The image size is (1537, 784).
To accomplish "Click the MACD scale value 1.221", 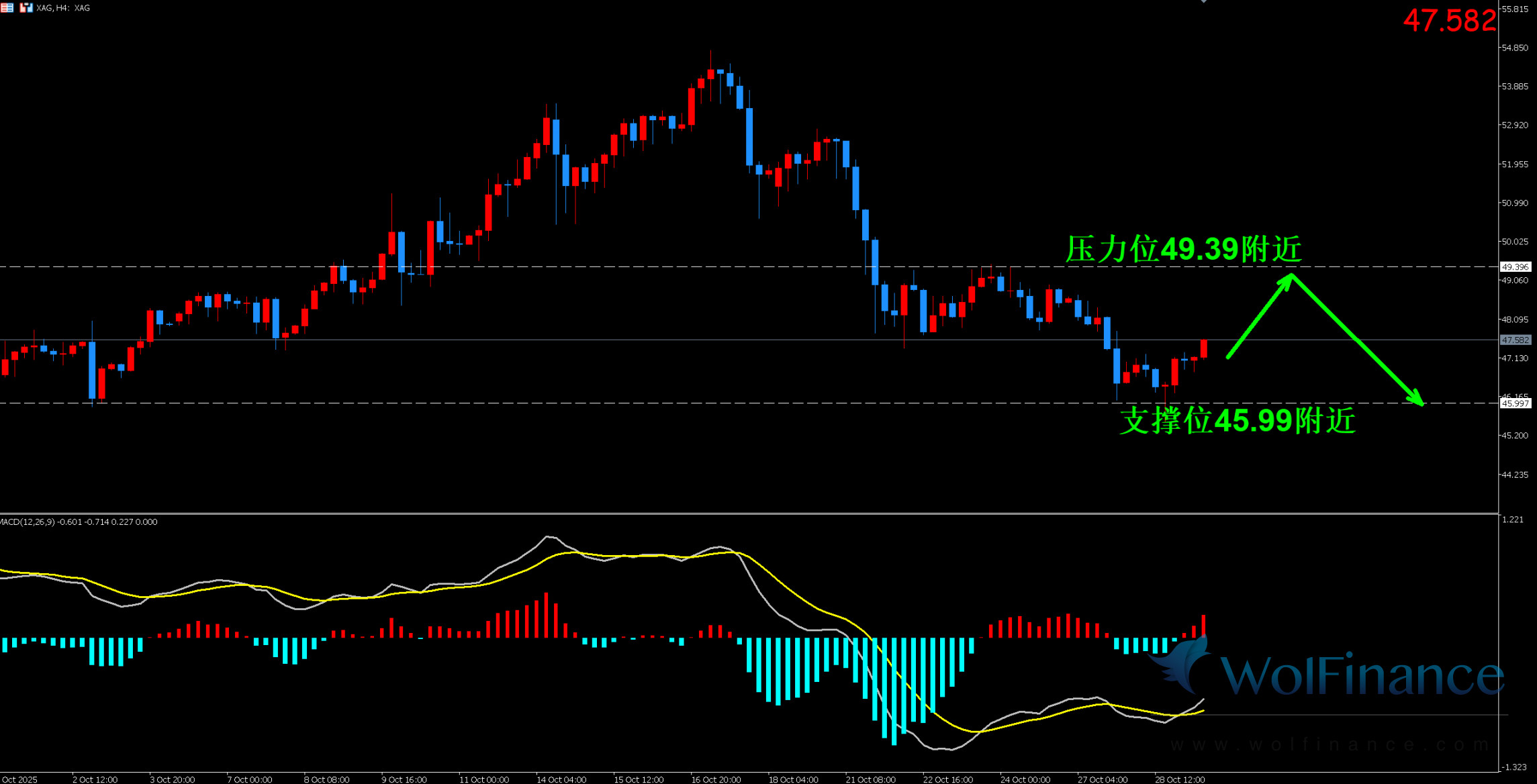I will pos(1513,520).
